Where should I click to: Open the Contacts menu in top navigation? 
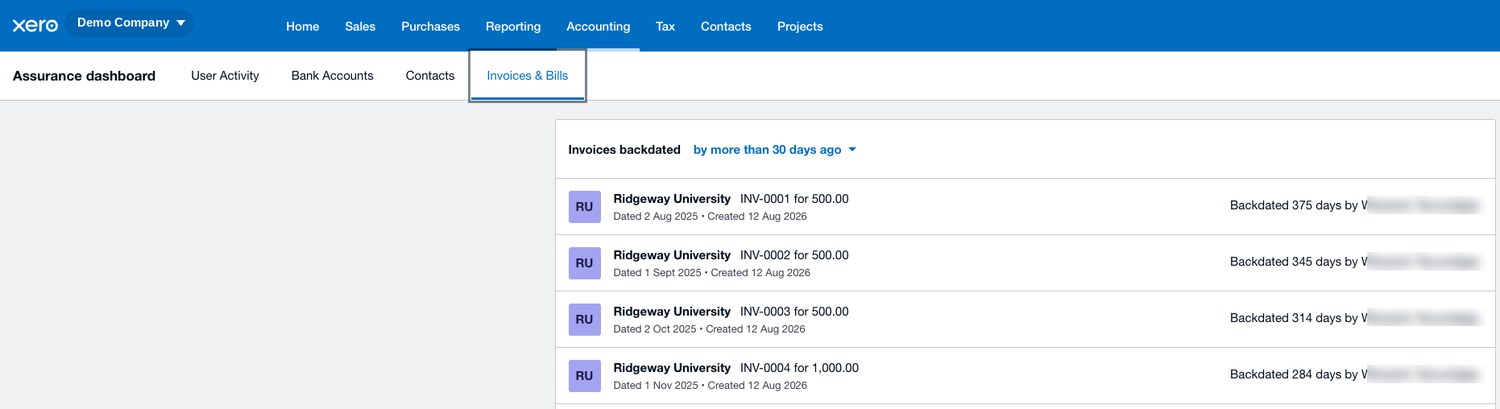pyautogui.click(x=726, y=27)
